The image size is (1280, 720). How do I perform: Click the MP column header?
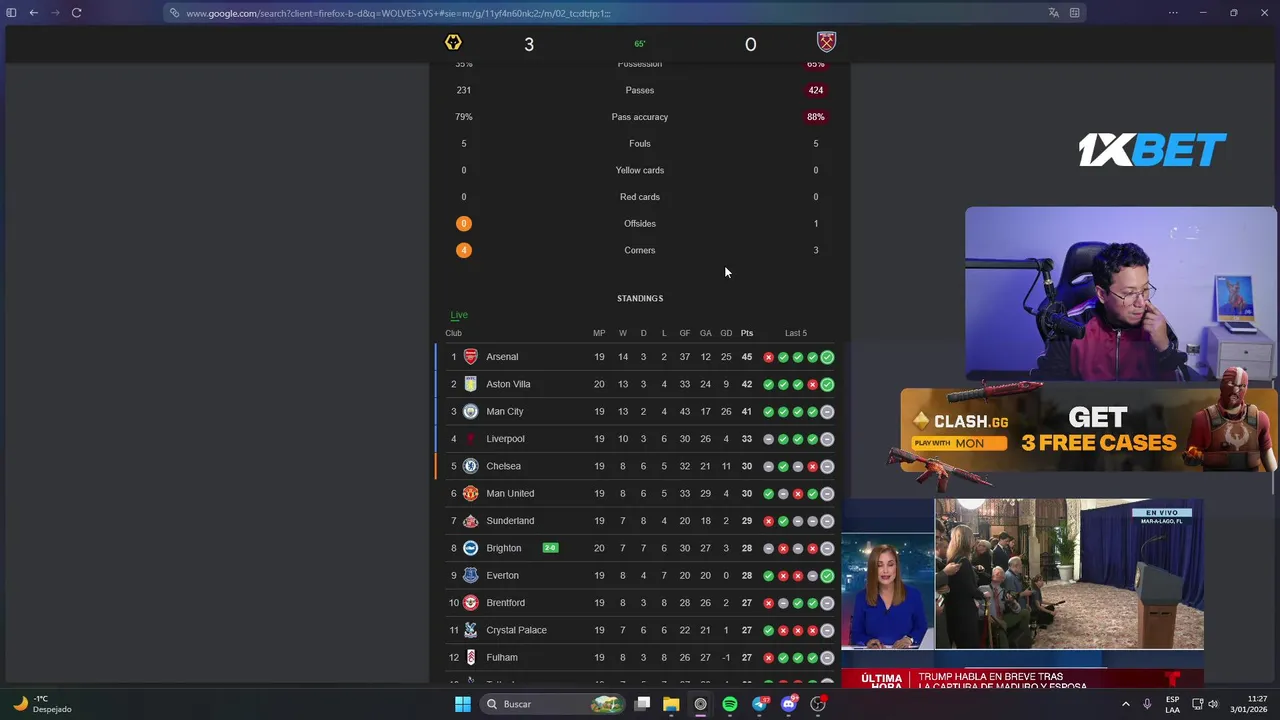coord(599,333)
